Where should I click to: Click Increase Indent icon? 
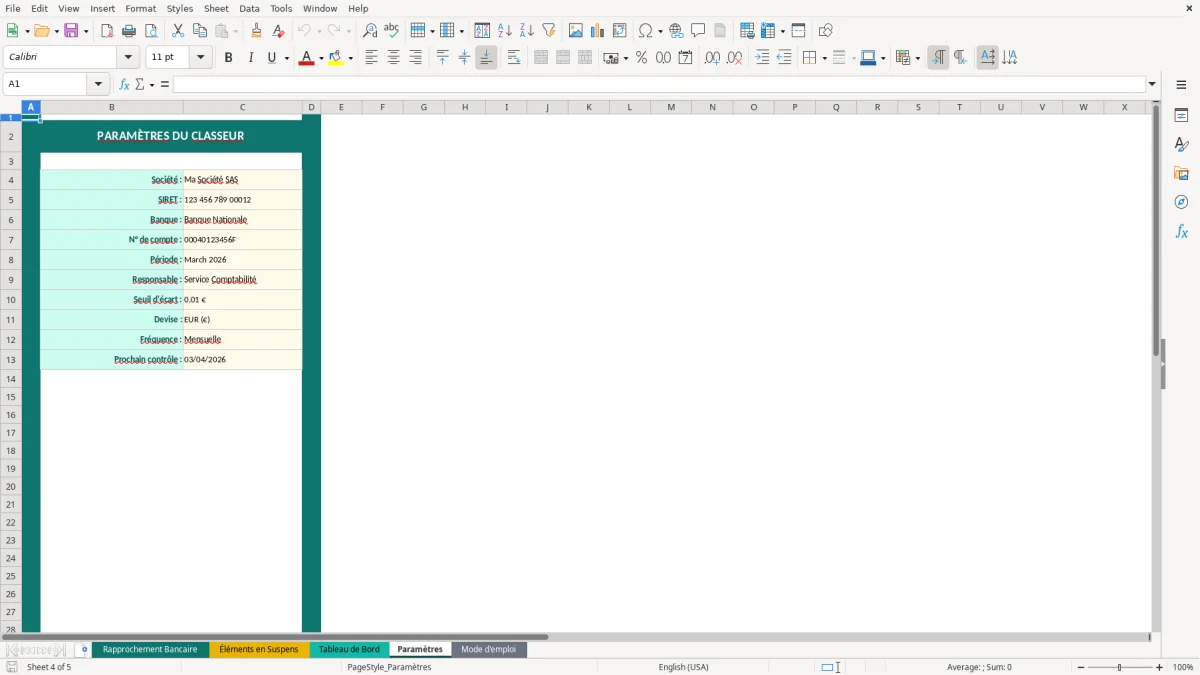coord(762,58)
